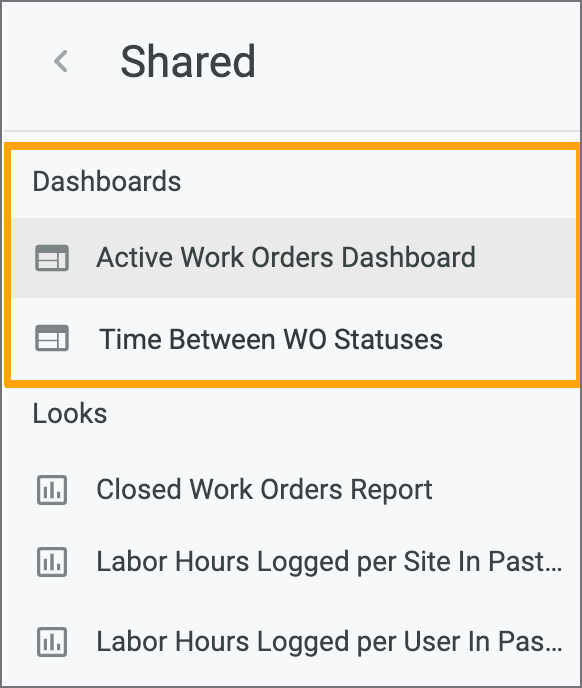Open the Active Work Orders Dashboard
Screen dimensions: 582x688
click(294, 258)
